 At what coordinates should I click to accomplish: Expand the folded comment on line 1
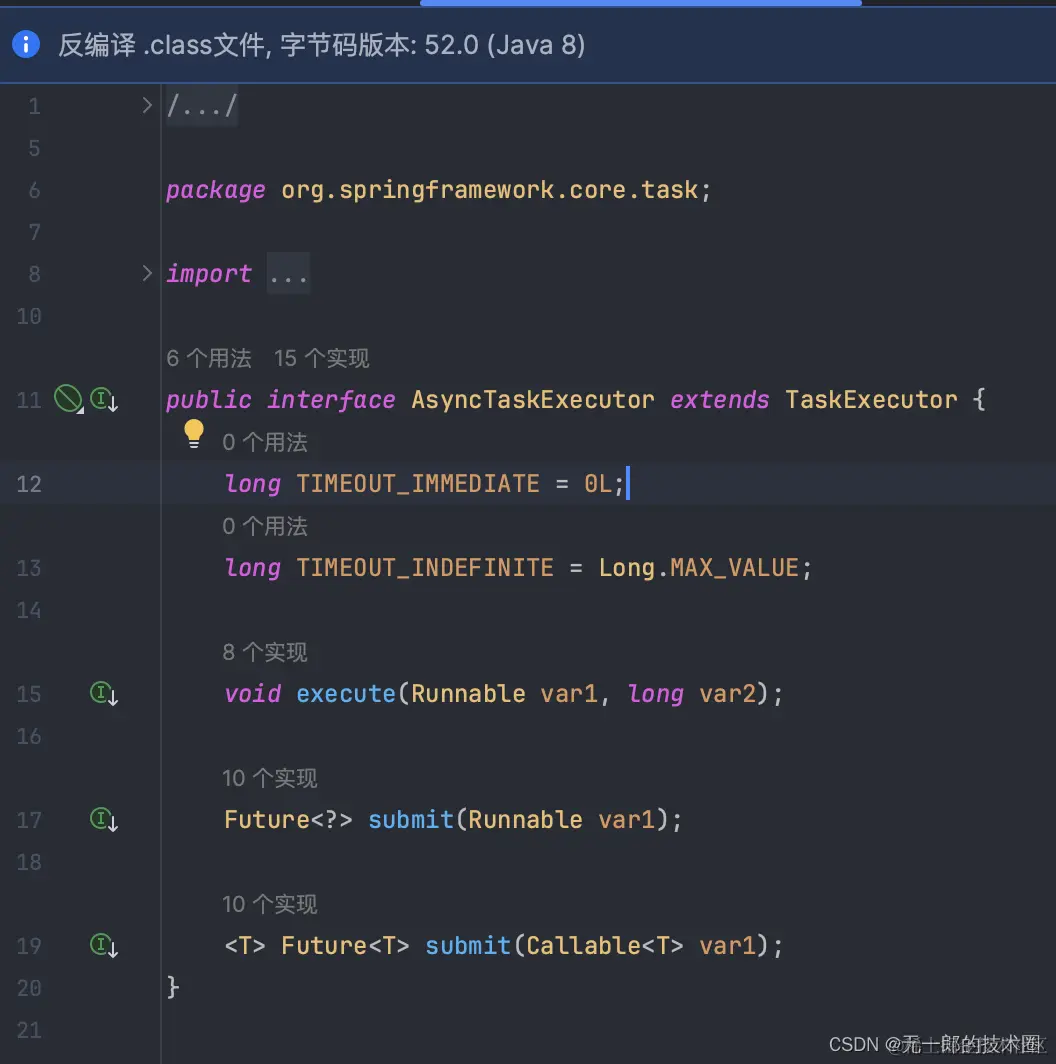[147, 105]
